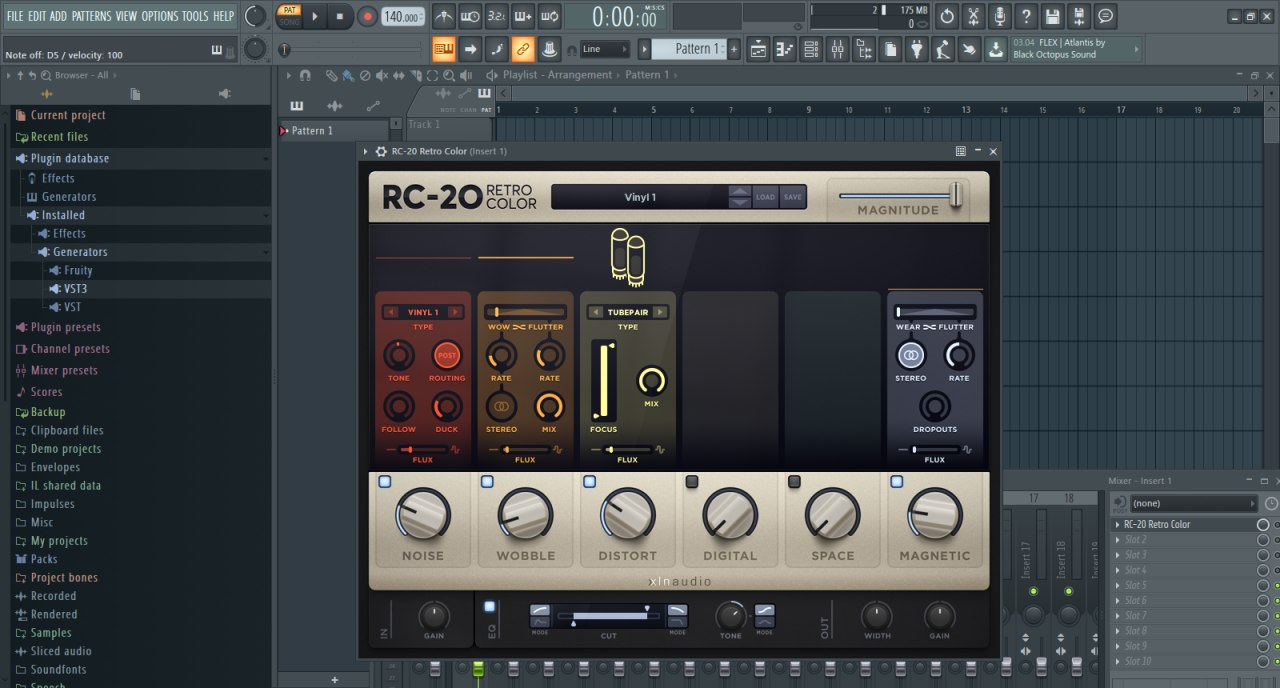The image size is (1280, 688).
Task: Click the tempo 140.000 field
Action: coord(402,17)
